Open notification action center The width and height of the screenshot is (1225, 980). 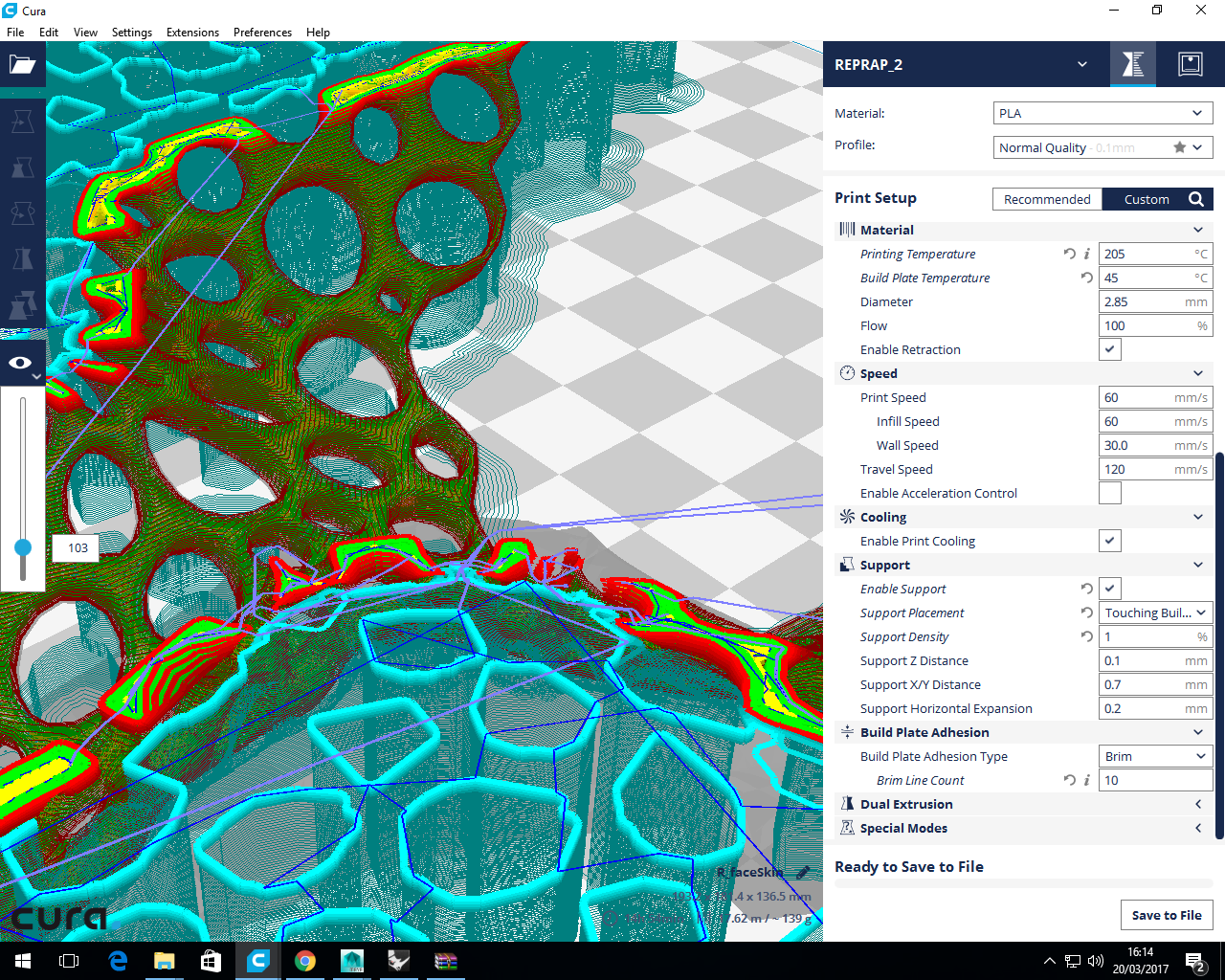[x=1195, y=961]
